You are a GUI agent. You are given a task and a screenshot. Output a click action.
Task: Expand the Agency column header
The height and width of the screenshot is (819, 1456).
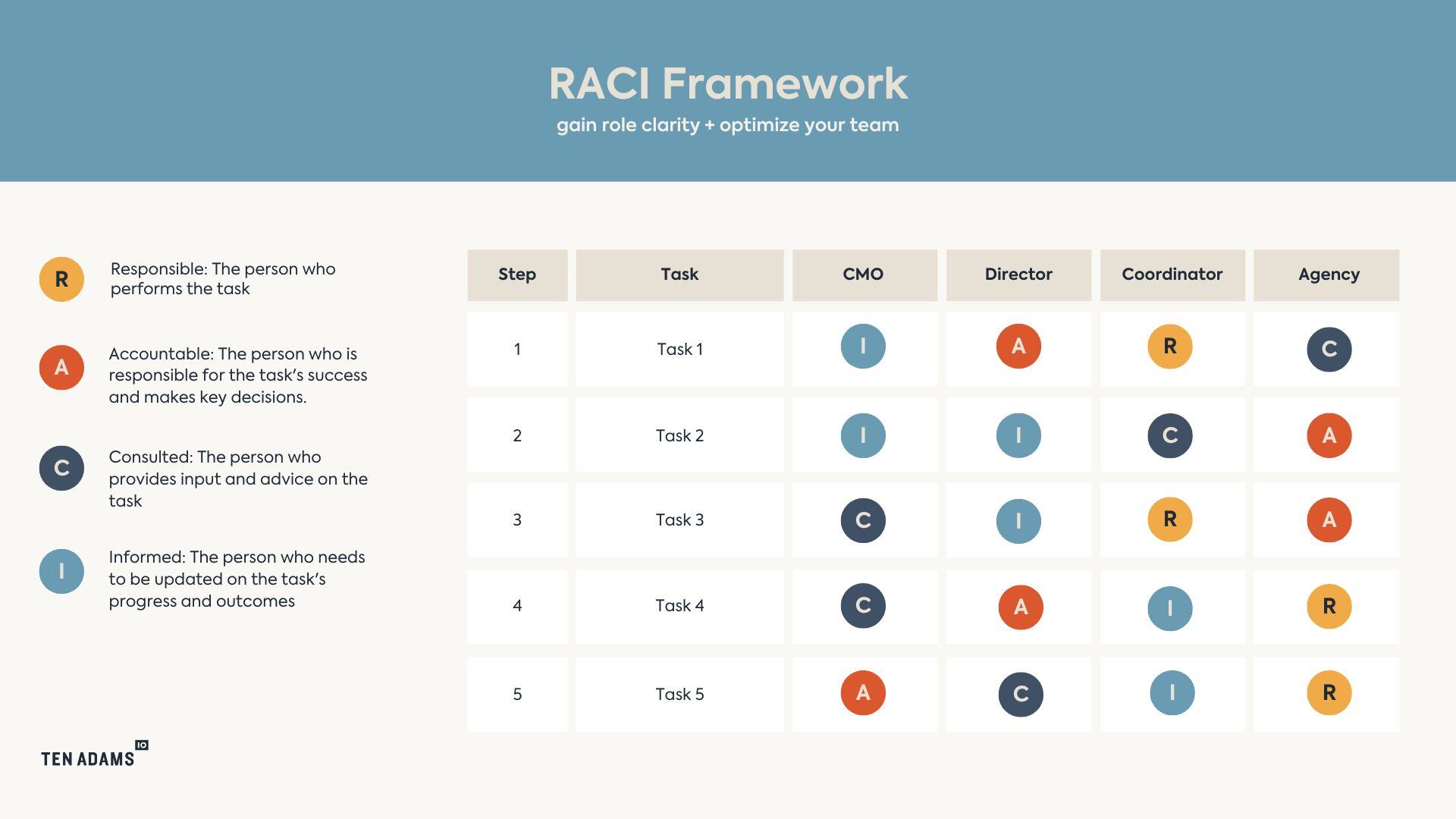pos(1328,275)
